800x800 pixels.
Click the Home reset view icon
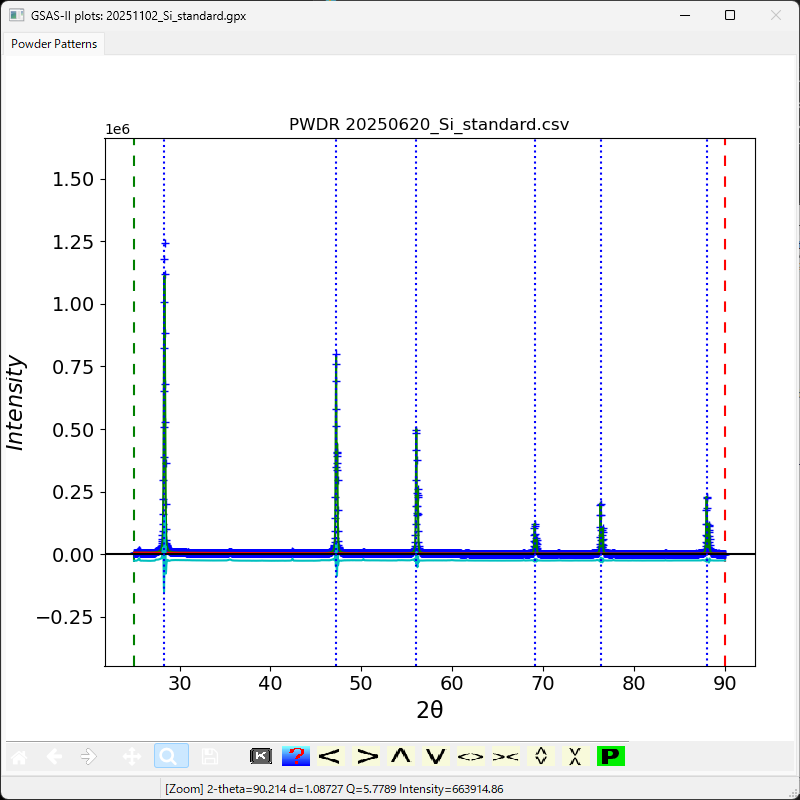click(x=20, y=757)
